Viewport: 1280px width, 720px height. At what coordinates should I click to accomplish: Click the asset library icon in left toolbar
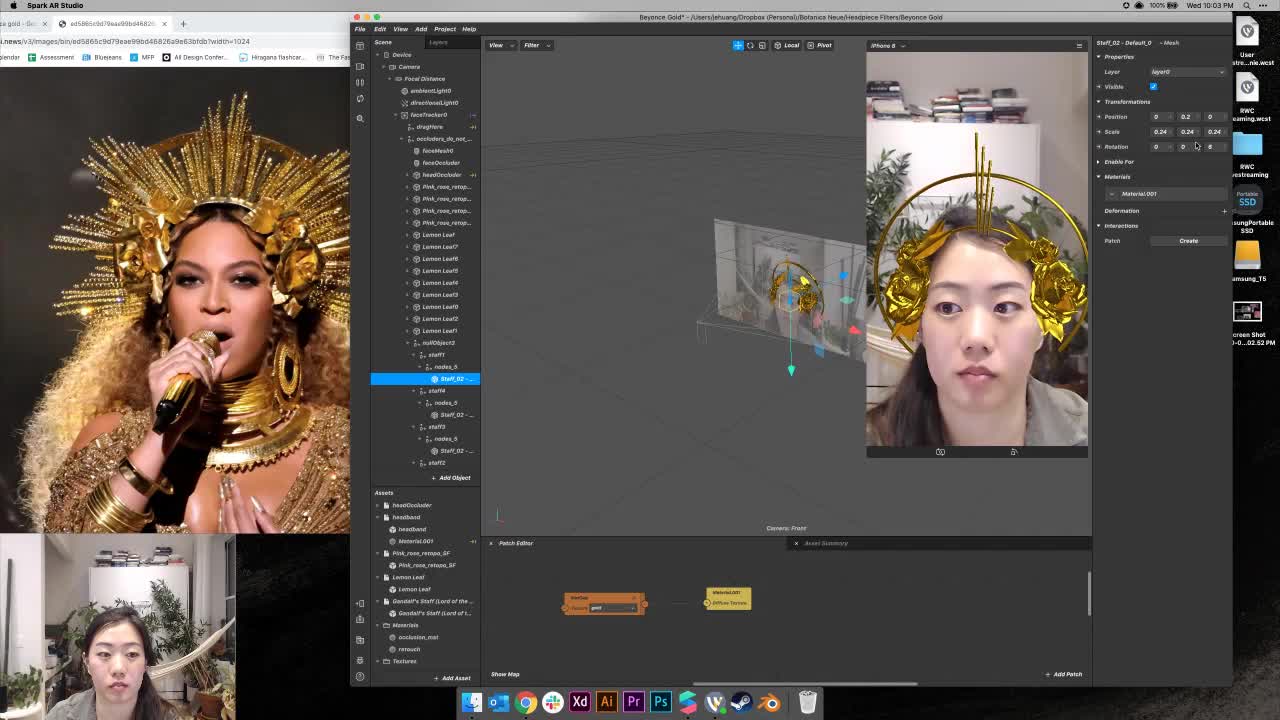pos(360,640)
